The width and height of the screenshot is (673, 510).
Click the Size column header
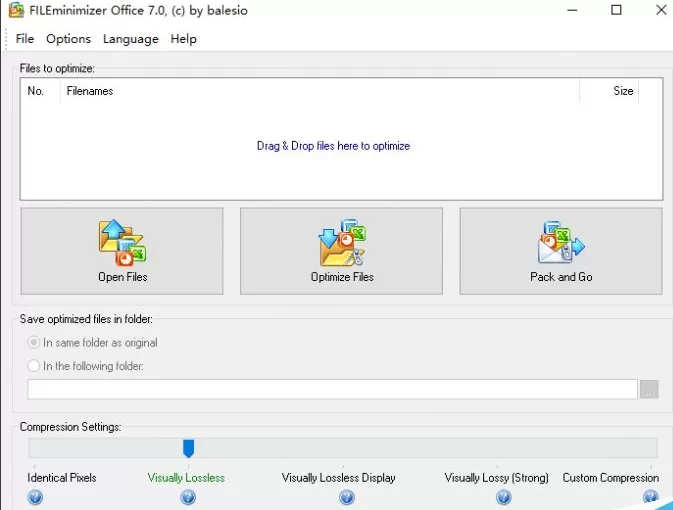point(609,91)
